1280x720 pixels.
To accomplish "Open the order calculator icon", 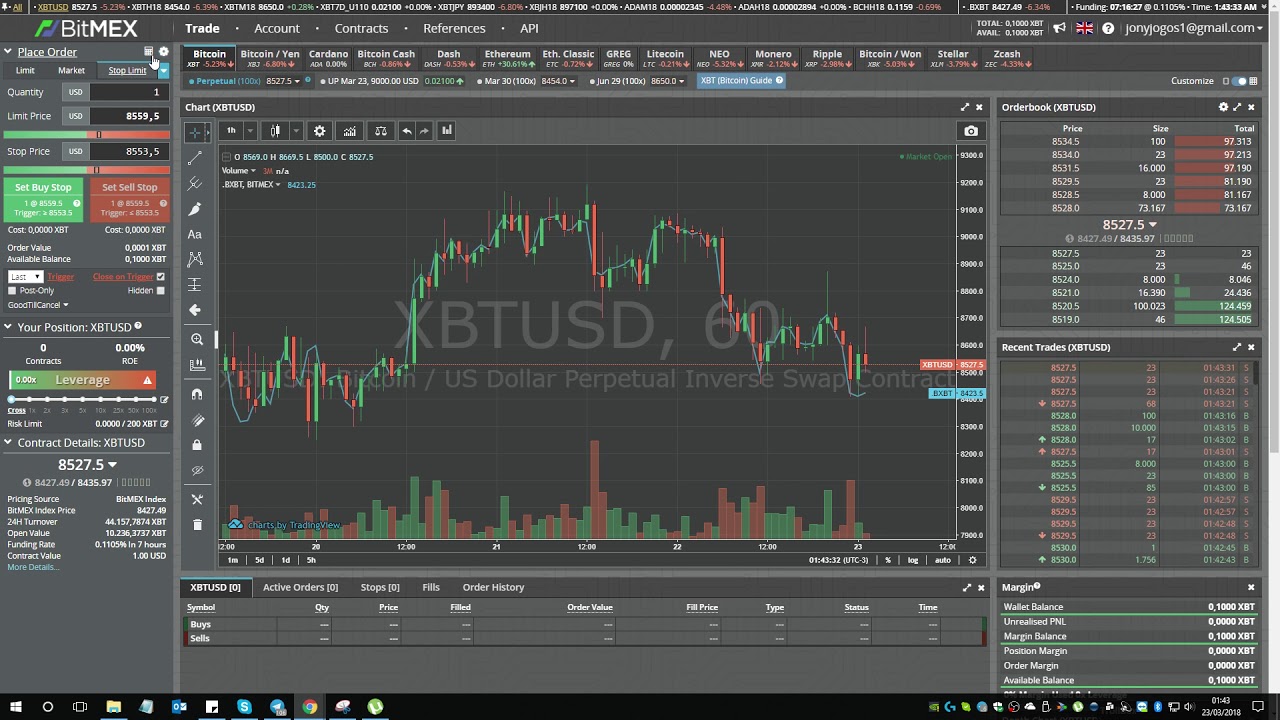I will 149,52.
